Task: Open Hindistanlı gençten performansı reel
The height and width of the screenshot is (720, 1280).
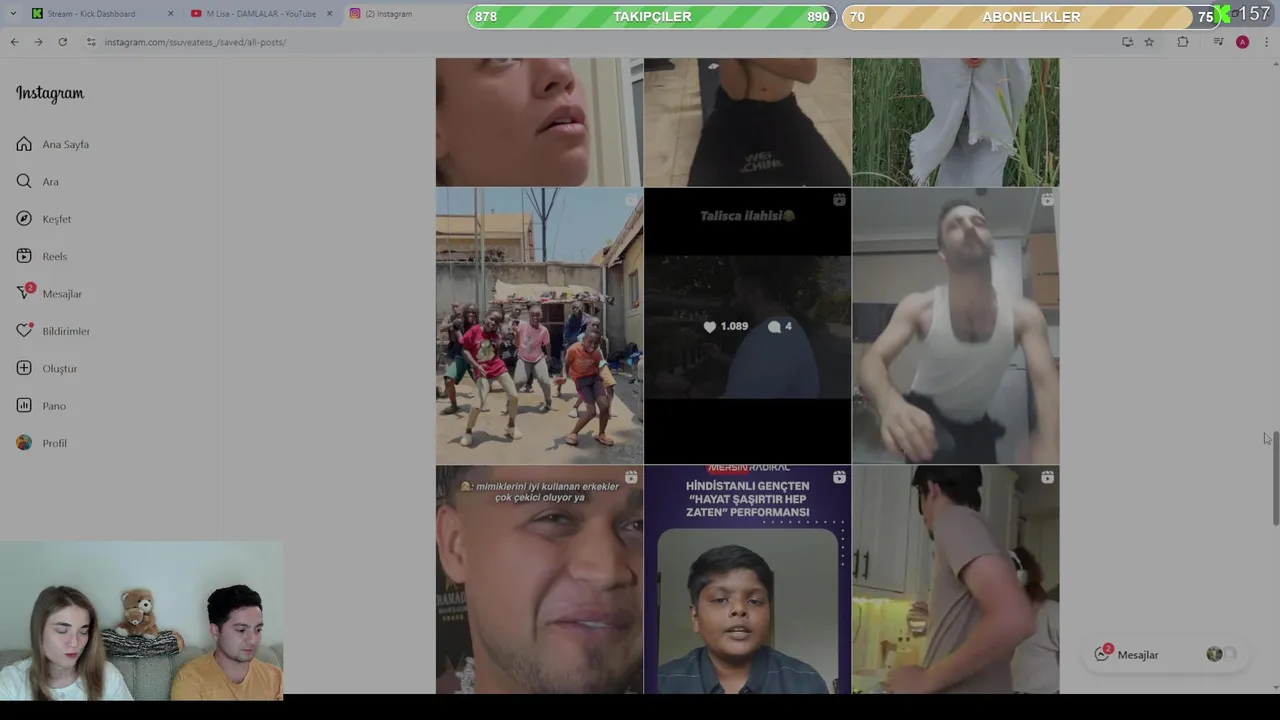Action: point(747,580)
